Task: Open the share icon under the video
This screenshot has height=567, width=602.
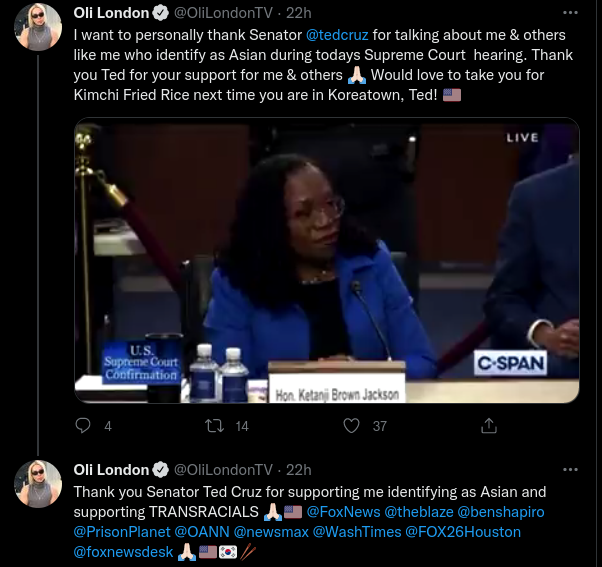Action: 489,425
